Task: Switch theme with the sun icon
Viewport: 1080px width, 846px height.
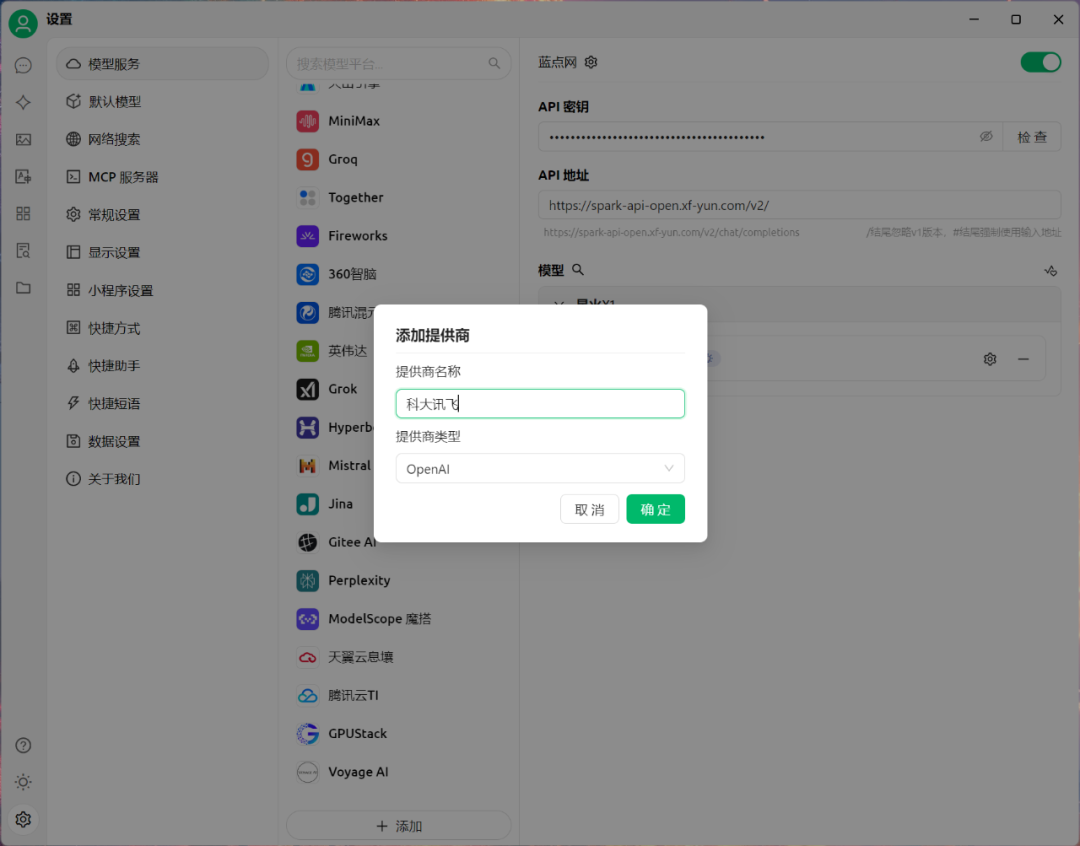Action: pos(23,782)
